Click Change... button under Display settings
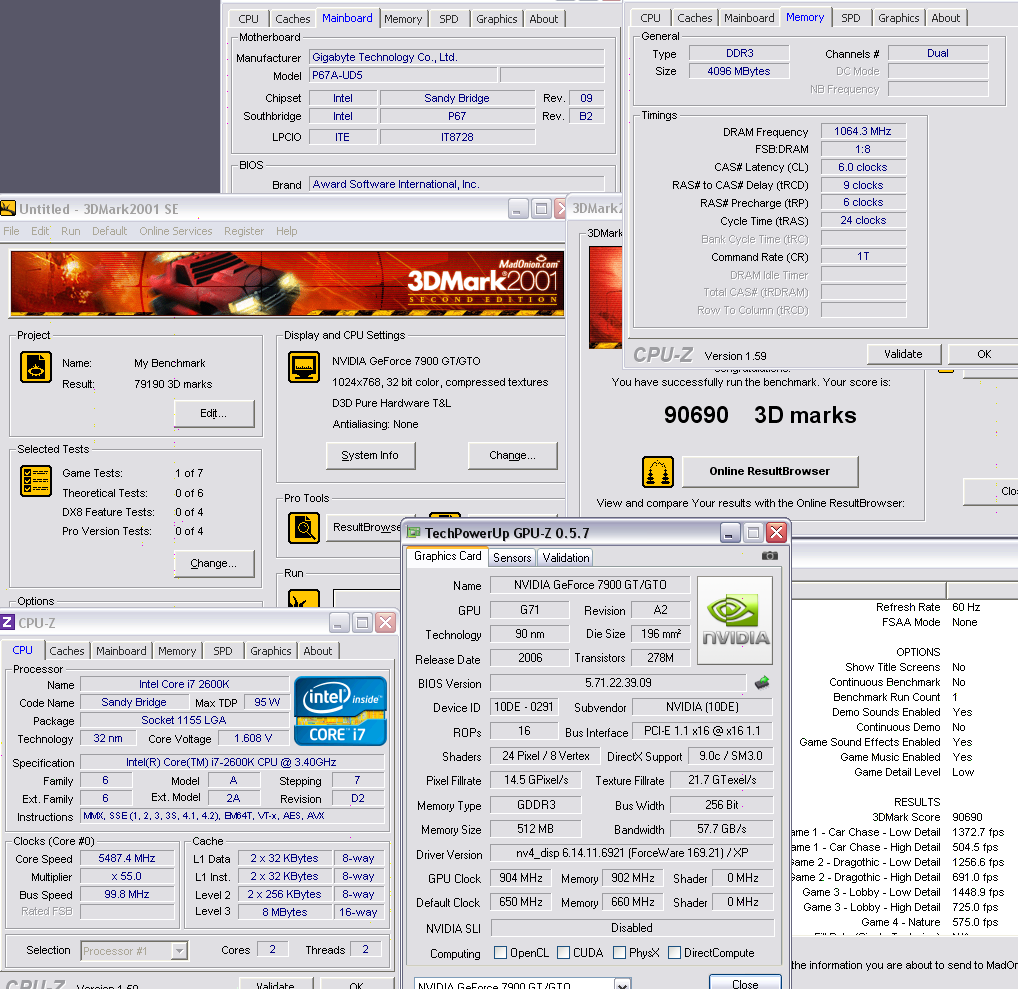The width and height of the screenshot is (1018, 989). [x=512, y=455]
